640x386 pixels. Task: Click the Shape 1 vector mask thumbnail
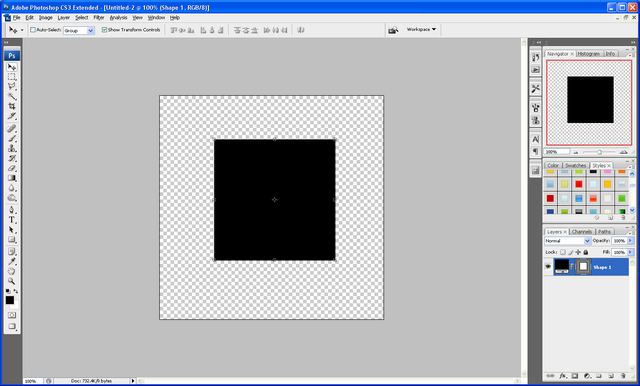tap(583, 267)
